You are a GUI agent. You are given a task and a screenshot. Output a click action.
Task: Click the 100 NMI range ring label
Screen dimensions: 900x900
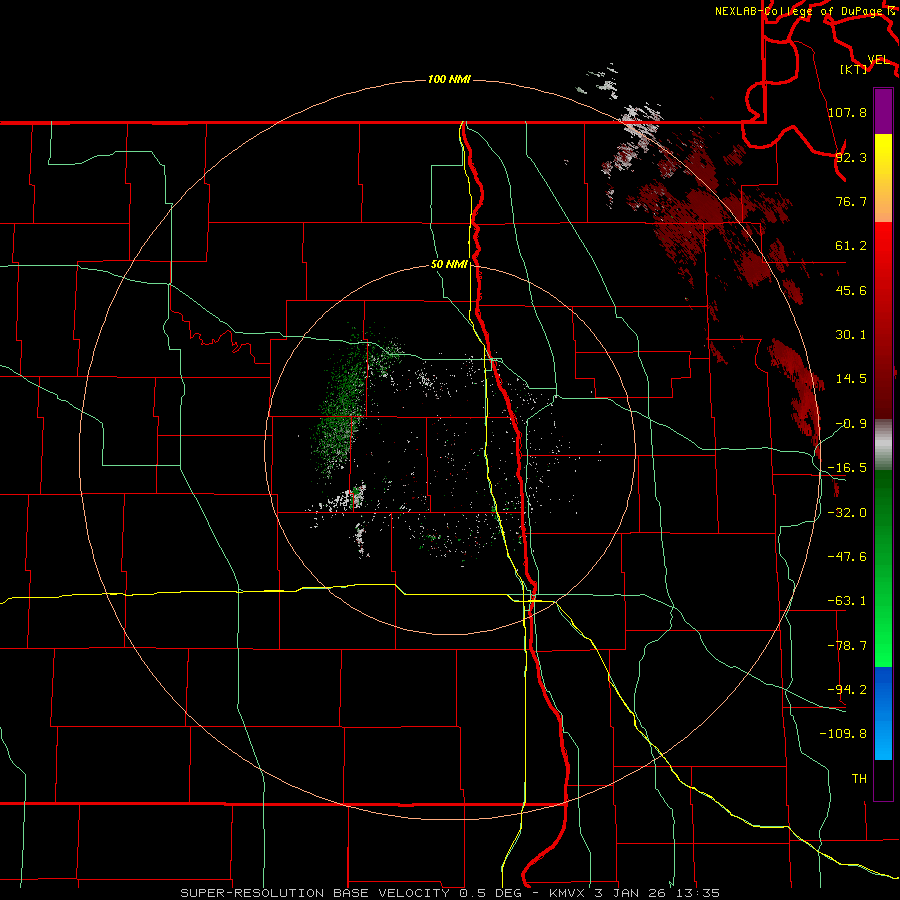449,79
